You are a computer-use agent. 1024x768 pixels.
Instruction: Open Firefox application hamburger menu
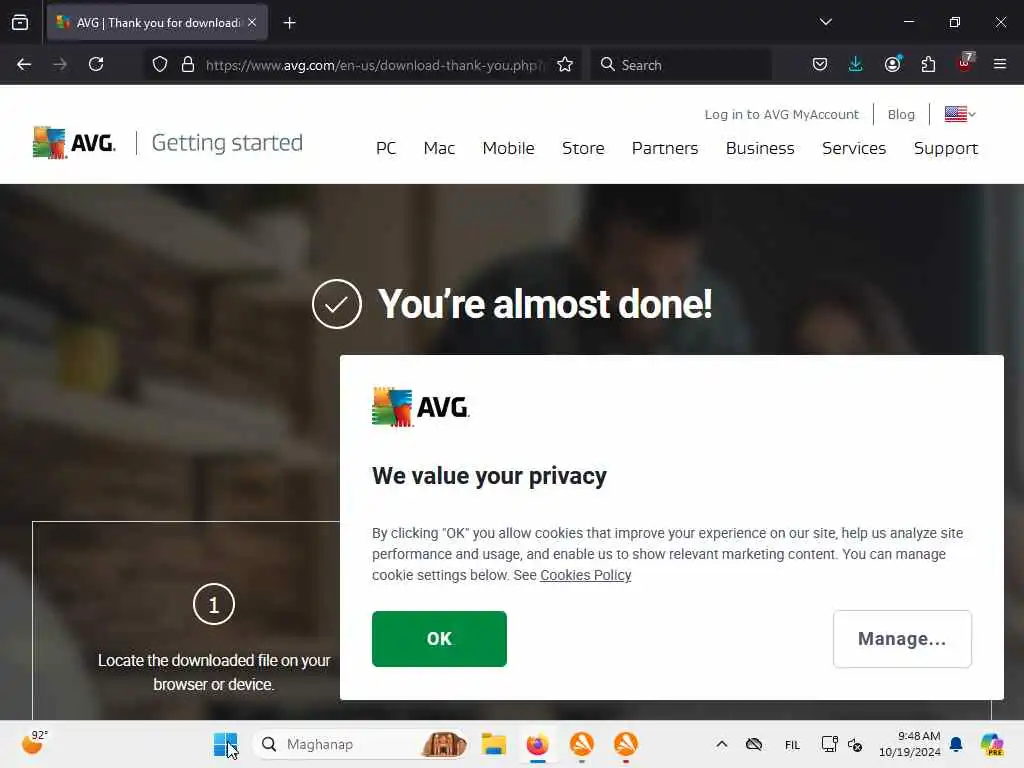click(1000, 64)
